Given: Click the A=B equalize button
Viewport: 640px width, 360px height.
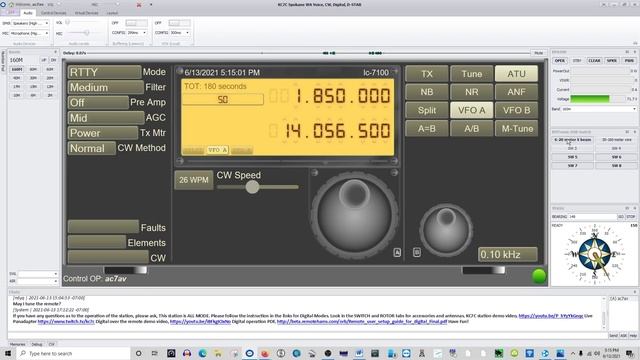Looking at the screenshot, I should pos(427,129).
